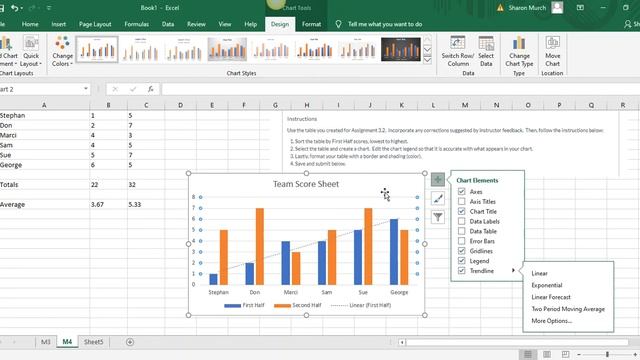Choose Two Period Moving Average option

[568, 309]
